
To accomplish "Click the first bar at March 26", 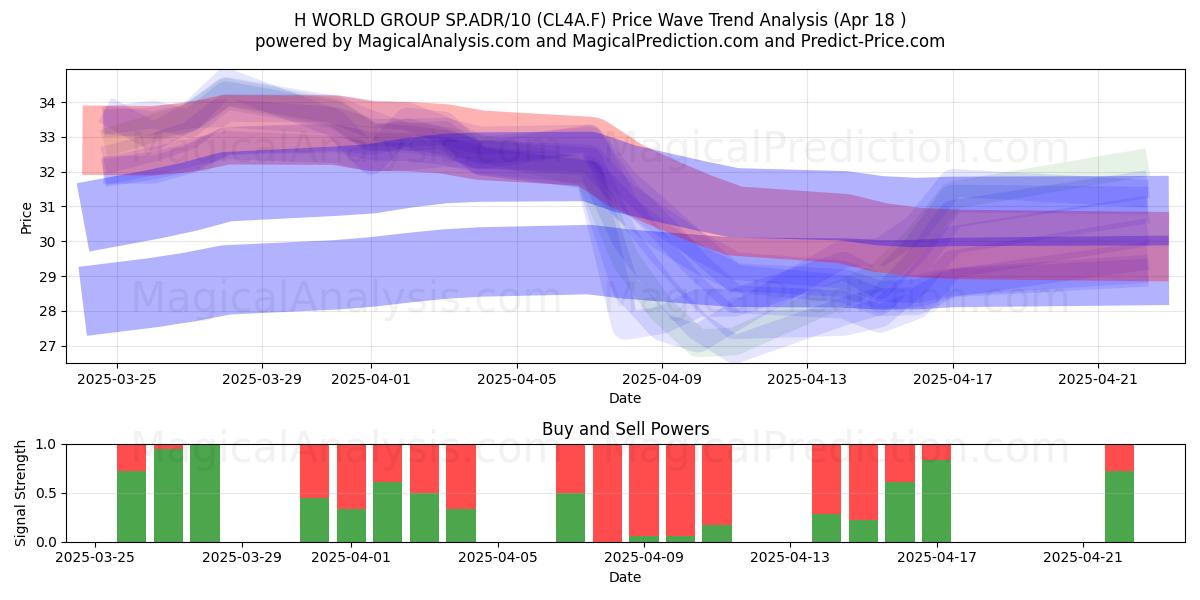I will (132, 493).
